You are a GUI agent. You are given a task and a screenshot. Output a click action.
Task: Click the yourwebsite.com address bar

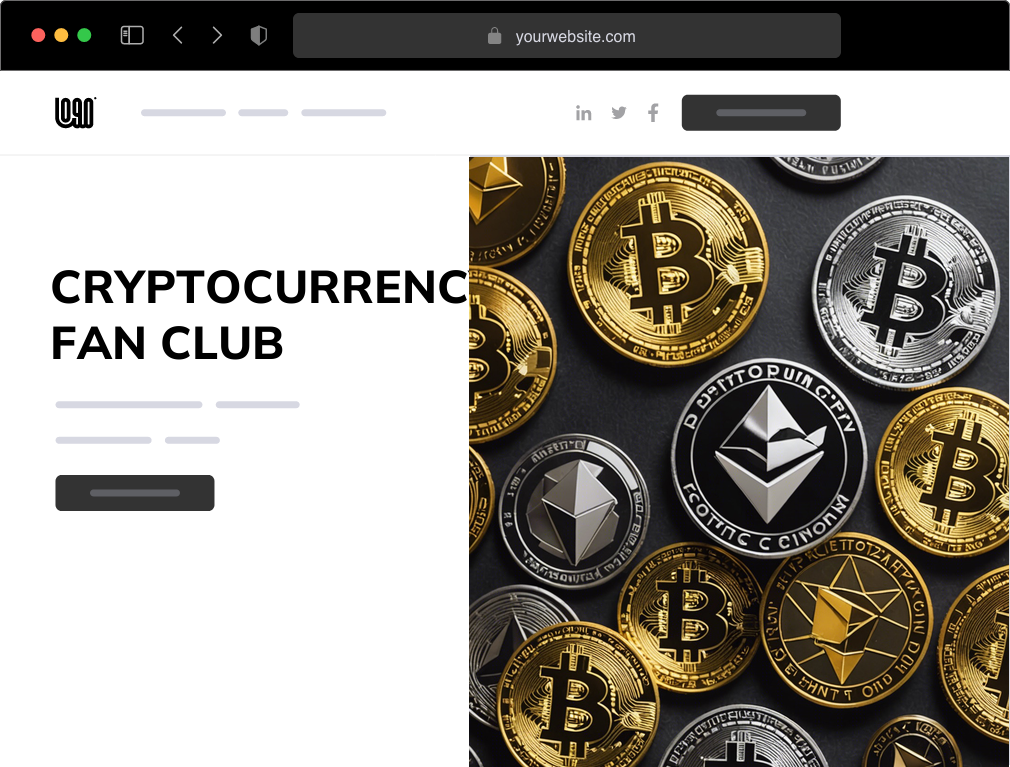[x=567, y=35]
